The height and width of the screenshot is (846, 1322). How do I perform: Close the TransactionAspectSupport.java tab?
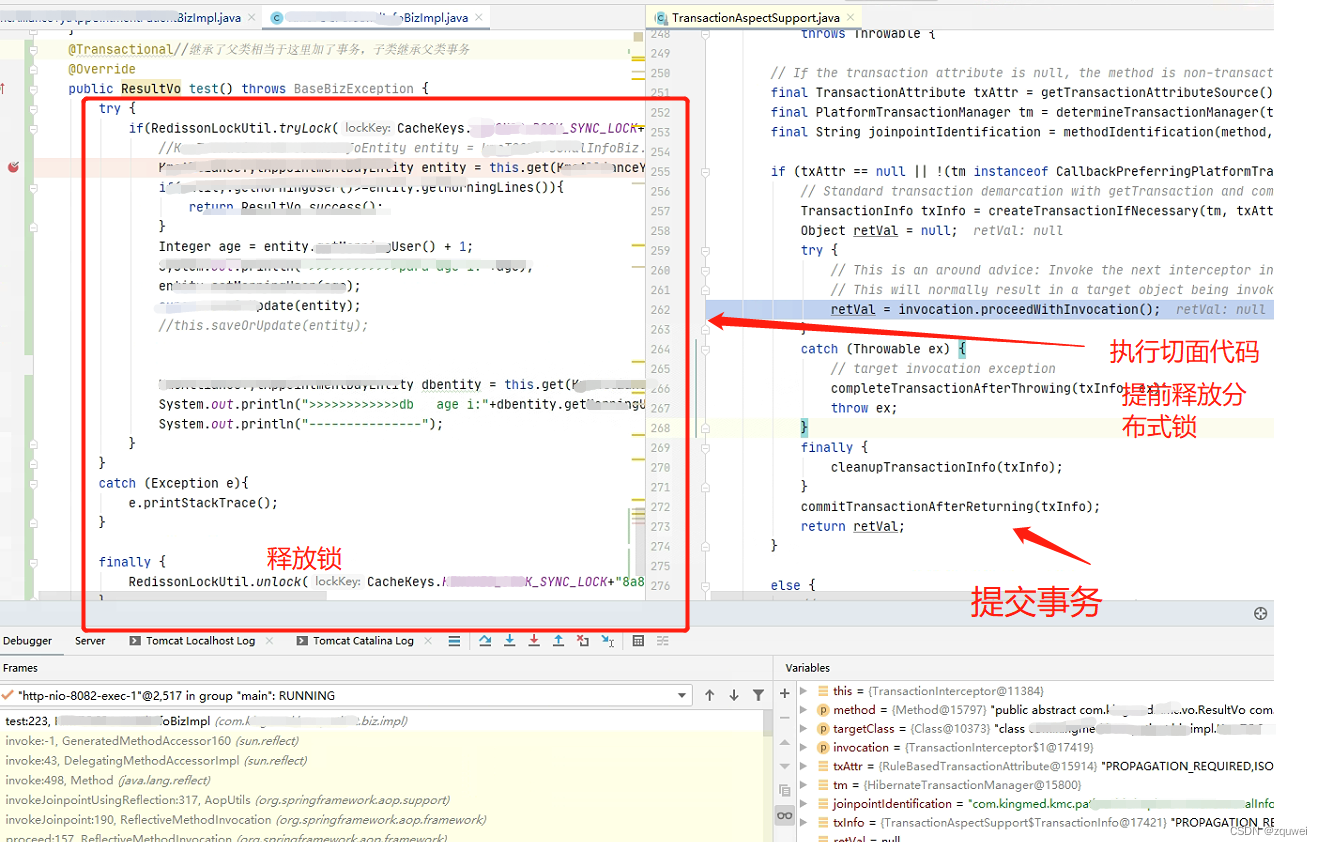point(851,18)
